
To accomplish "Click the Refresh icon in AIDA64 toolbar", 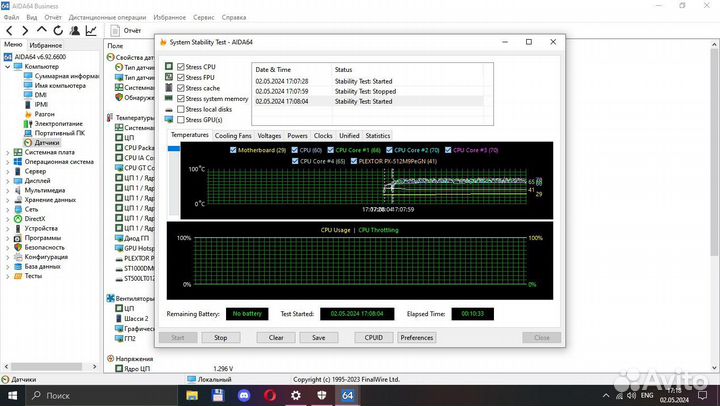I will [58, 31].
